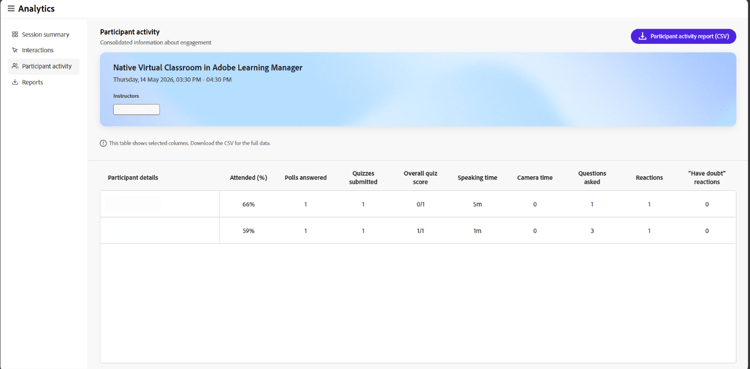Click the 1m speaking time cell
The height and width of the screenshot is (369, 750).
pos(477,231)
